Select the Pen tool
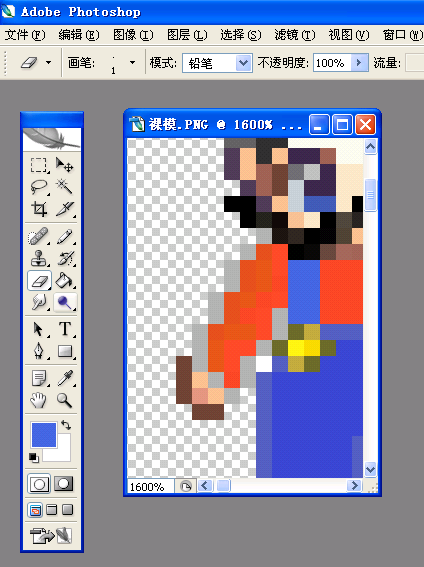 (39, 351)
